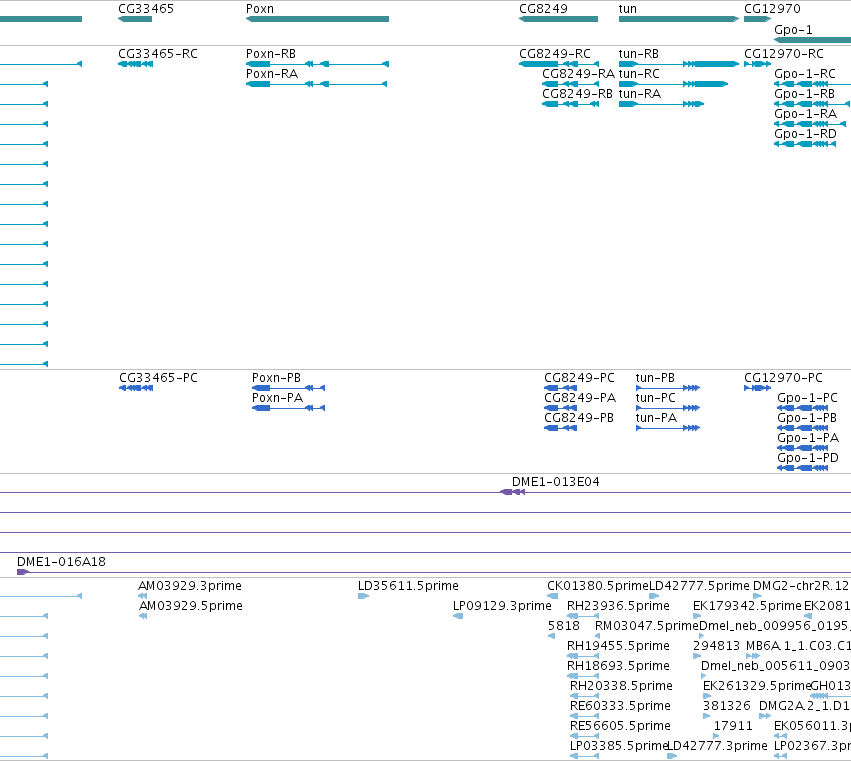Select EST label RM03047.5prime

click(647, 626)
